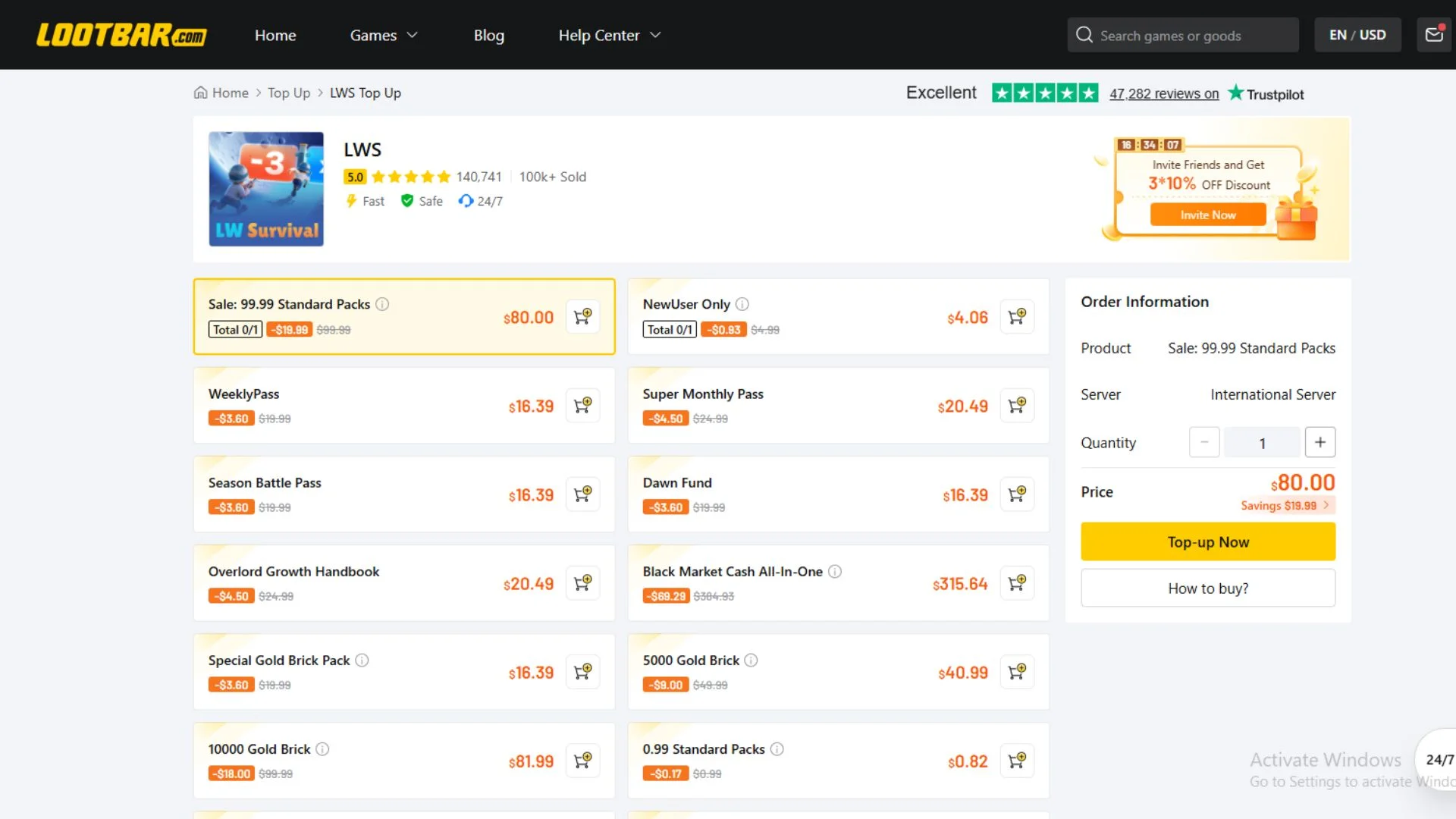Screen dimensions: 1456x819
Task: Decrease quantity with minus button
Action: click(1204, 442)
